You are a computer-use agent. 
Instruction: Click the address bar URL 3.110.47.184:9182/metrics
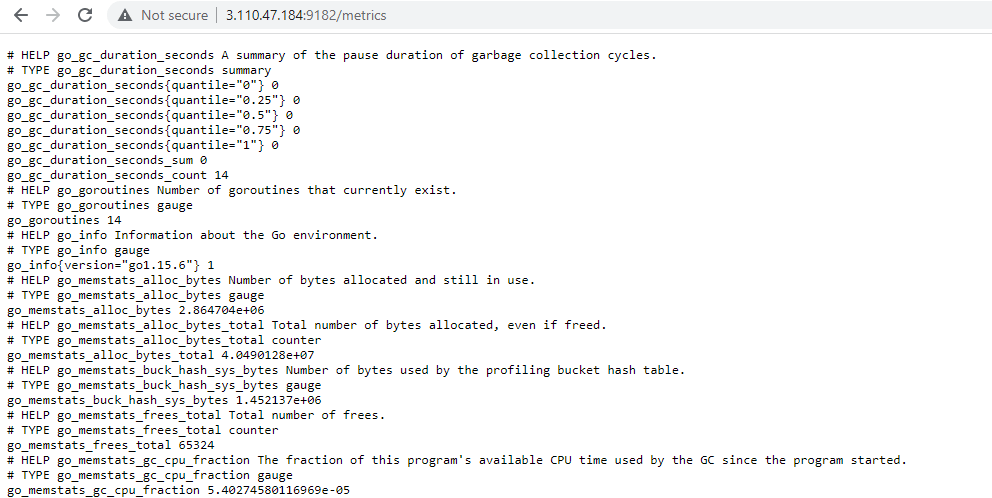pos(306,15)
